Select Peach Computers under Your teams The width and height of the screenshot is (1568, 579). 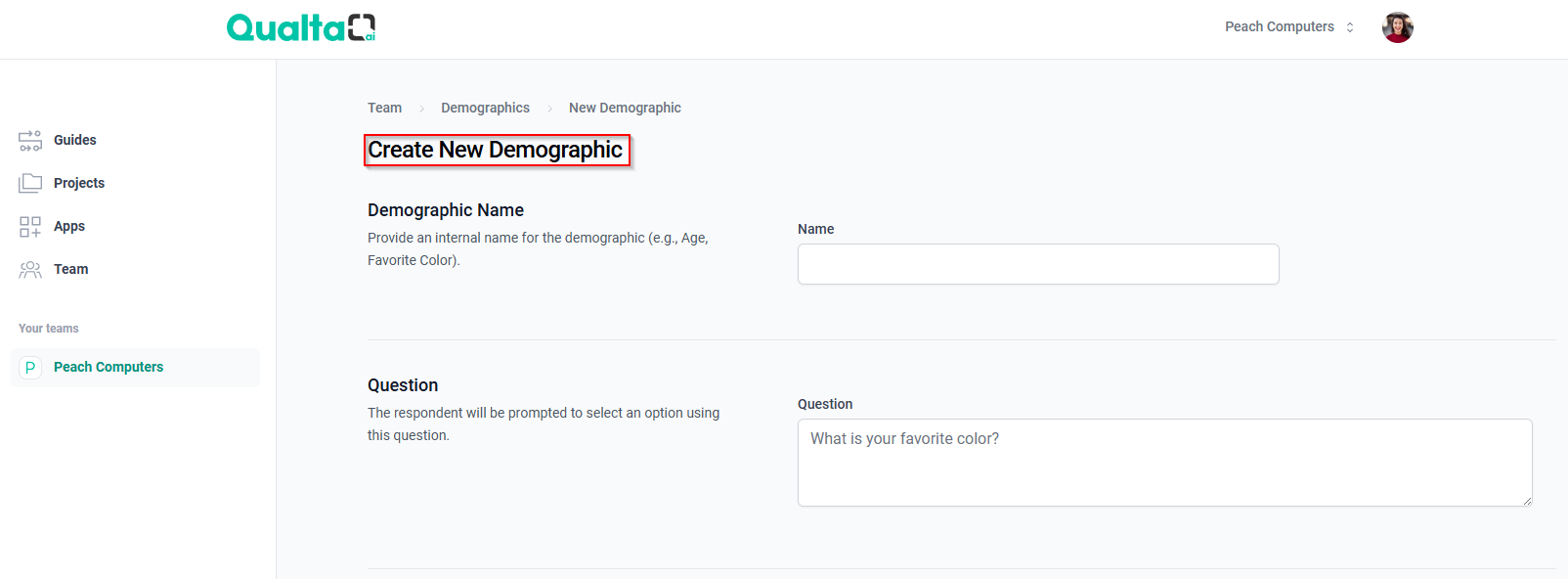[135, 367]
